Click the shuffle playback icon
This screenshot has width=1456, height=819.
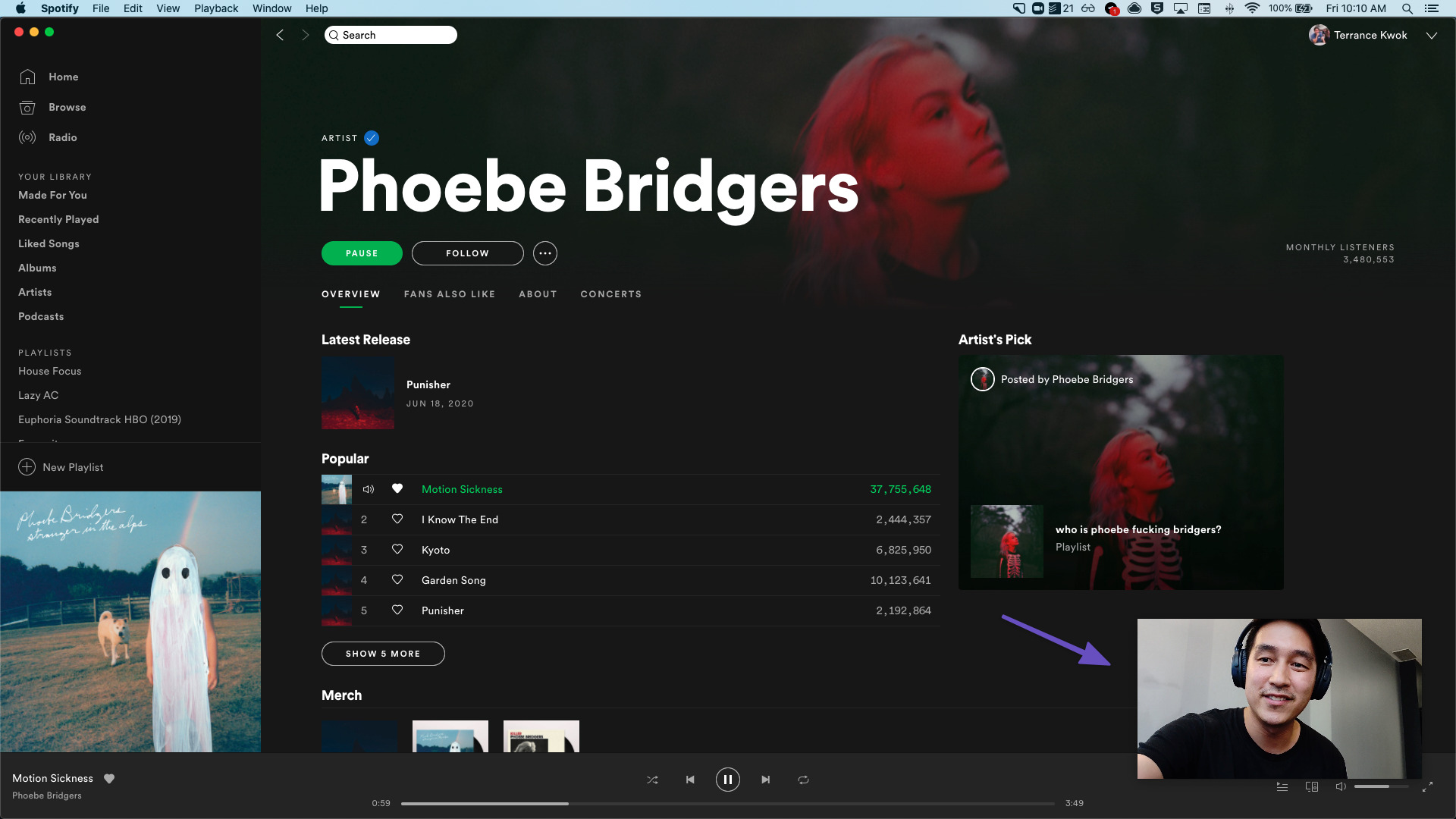[651, 779]
